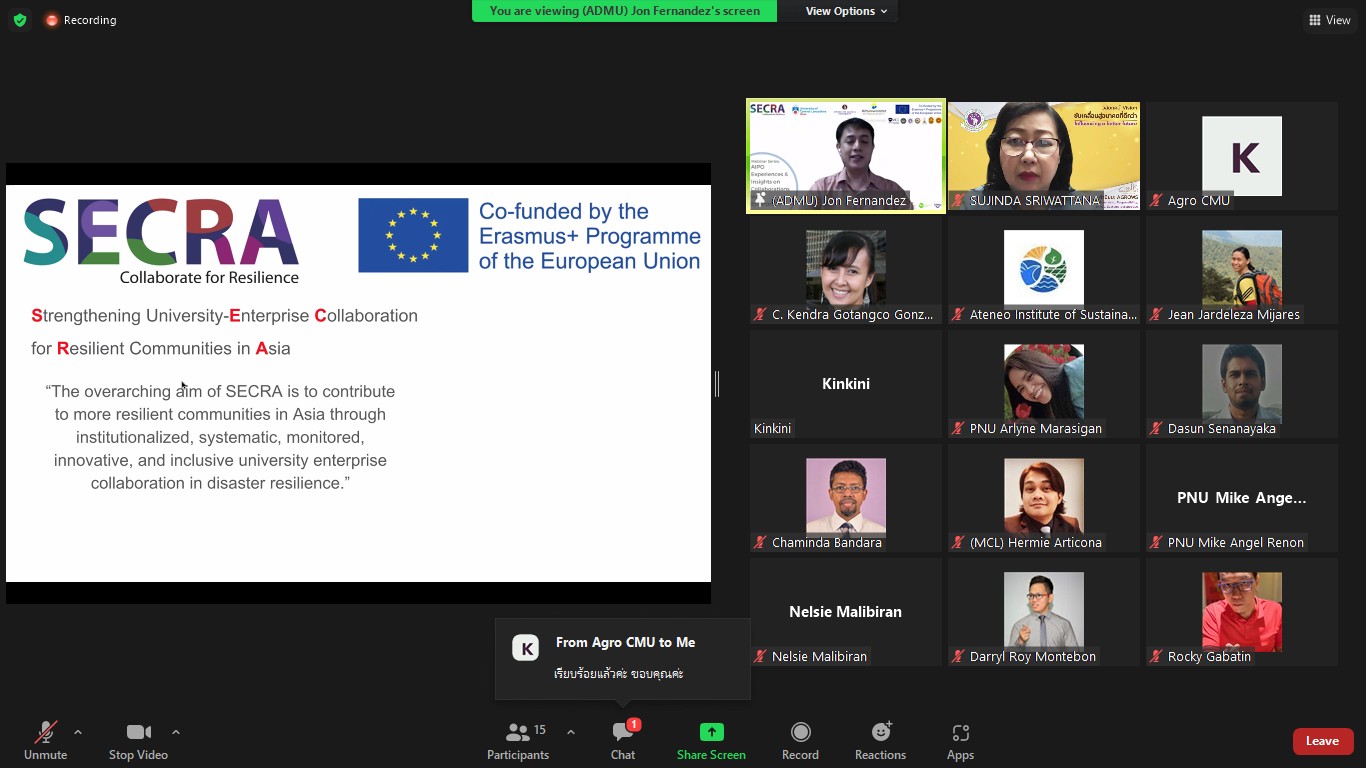Click muted mic icon on Jean Jardeleza Mijares tile
1366x768 pixels.
1157,315
